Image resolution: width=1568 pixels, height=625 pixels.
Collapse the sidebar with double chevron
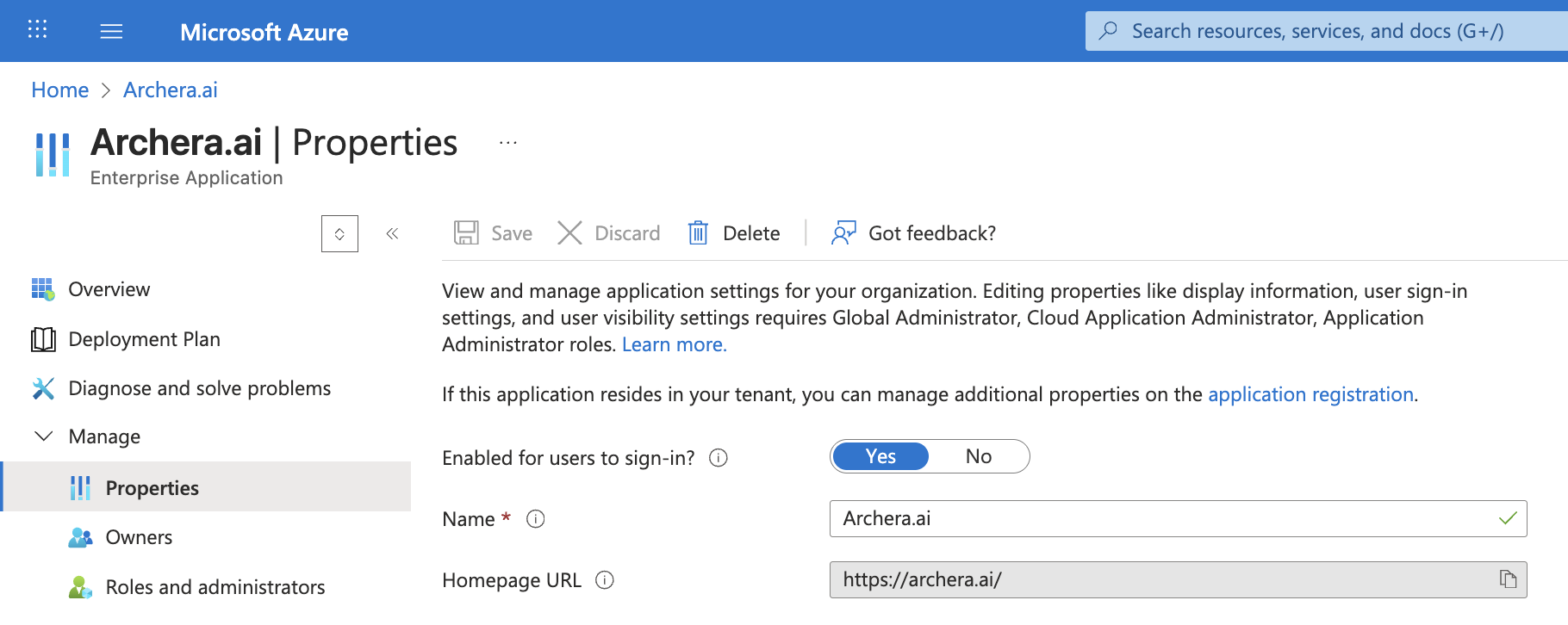click(x=392, y=233)
